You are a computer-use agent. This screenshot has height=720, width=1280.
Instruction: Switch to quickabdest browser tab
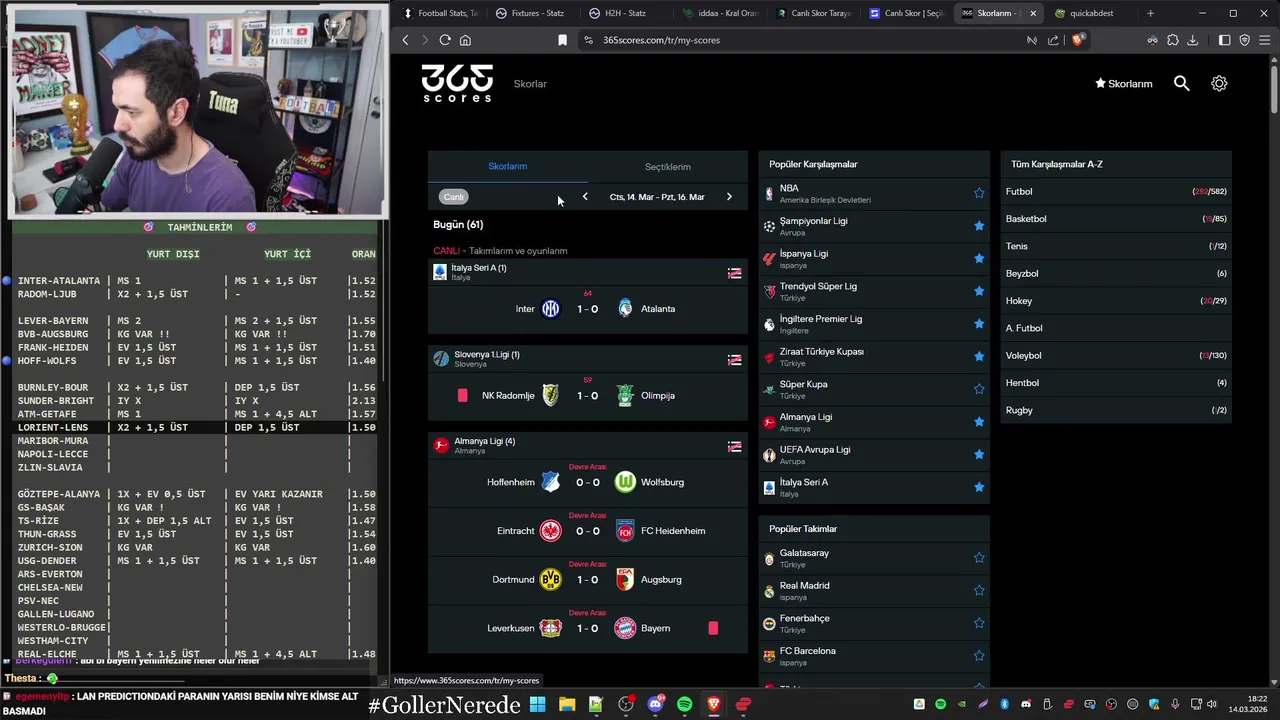(1090, 13)
